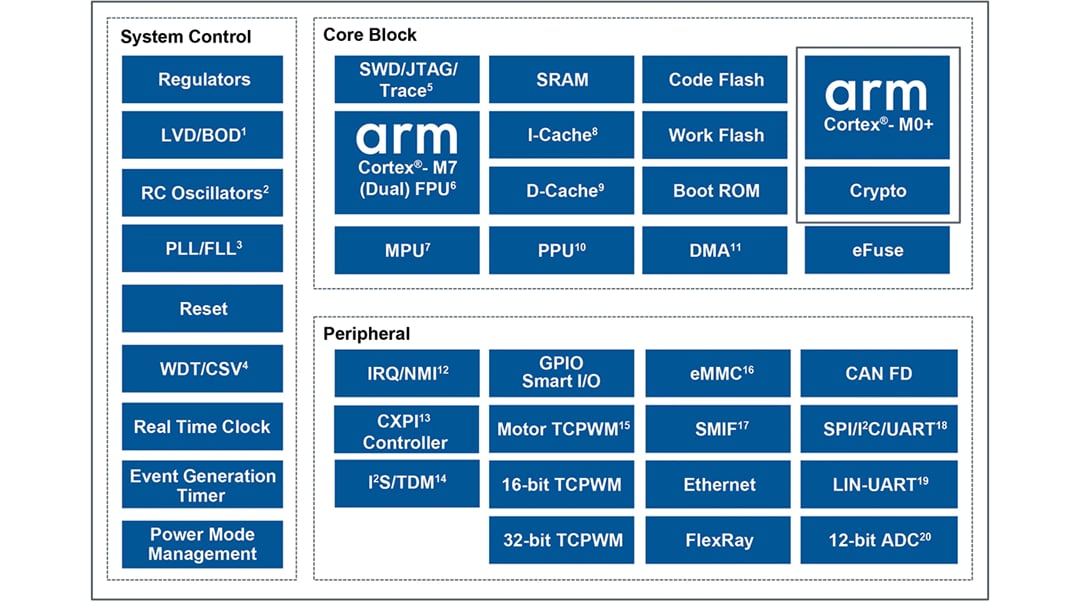Select the 12-bit ADC block
The image size is (1080, 605).
coord(878,539)
